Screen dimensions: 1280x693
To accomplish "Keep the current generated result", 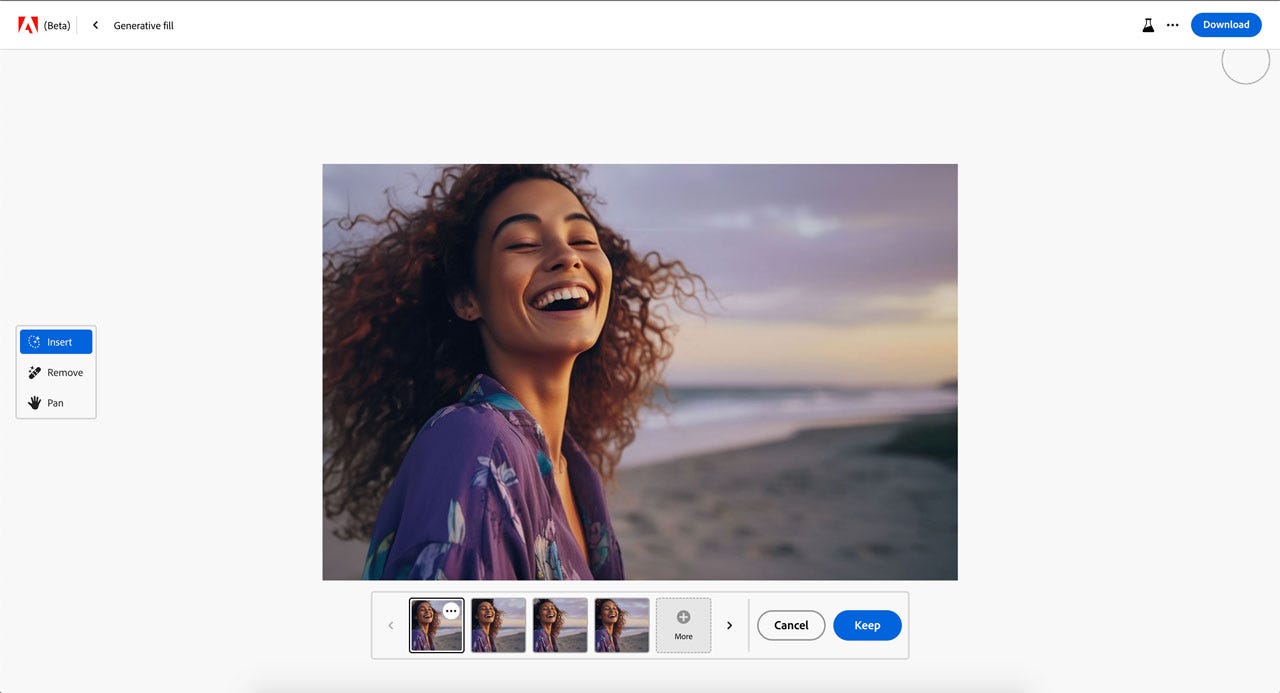I will (867, 625).
